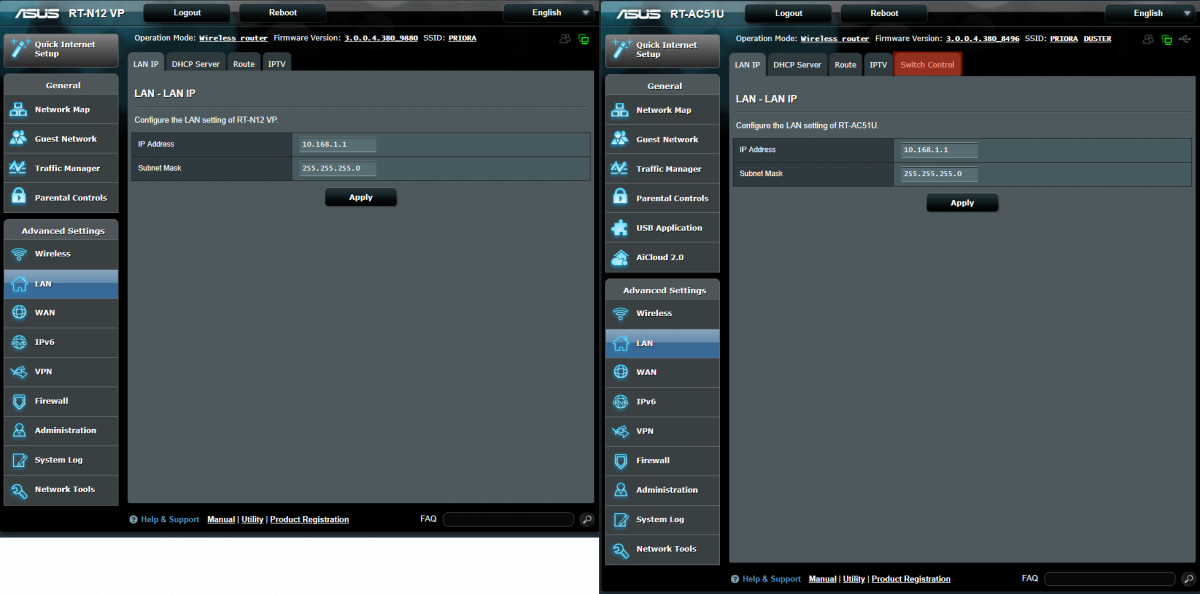Open Administration in the RT-N12 VP sidebar

61,431
